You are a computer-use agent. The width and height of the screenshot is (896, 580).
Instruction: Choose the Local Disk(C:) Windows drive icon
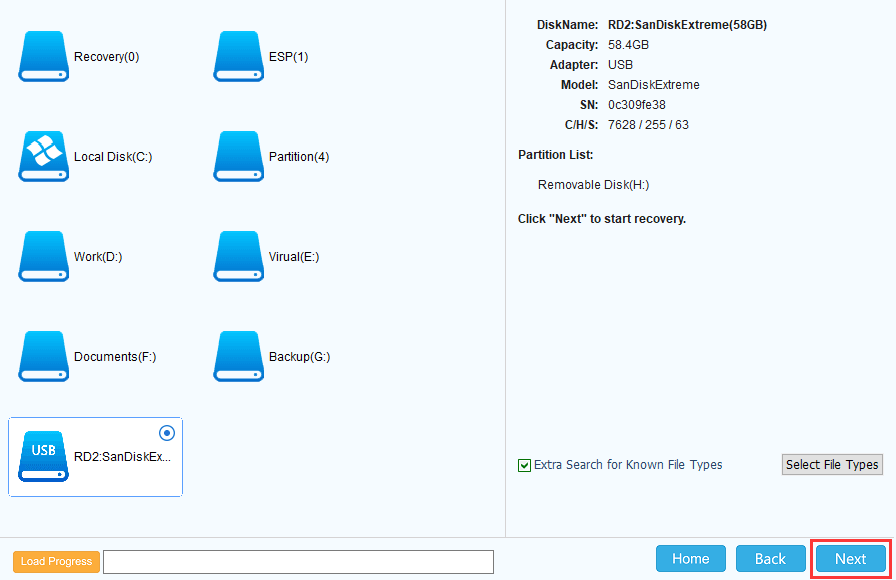point(43,156)
